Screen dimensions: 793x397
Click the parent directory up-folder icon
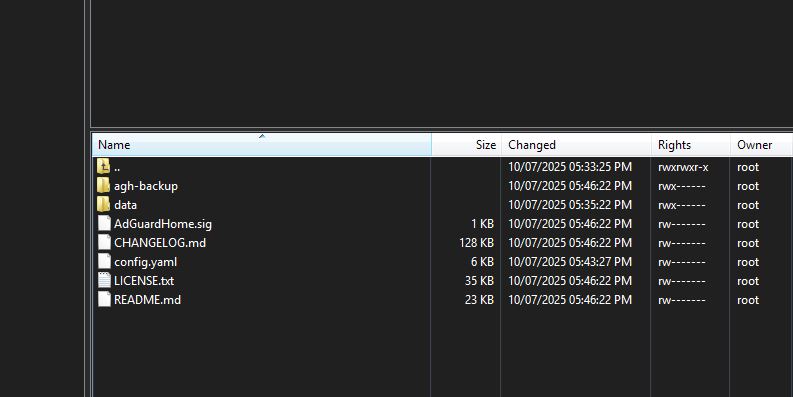104,166
